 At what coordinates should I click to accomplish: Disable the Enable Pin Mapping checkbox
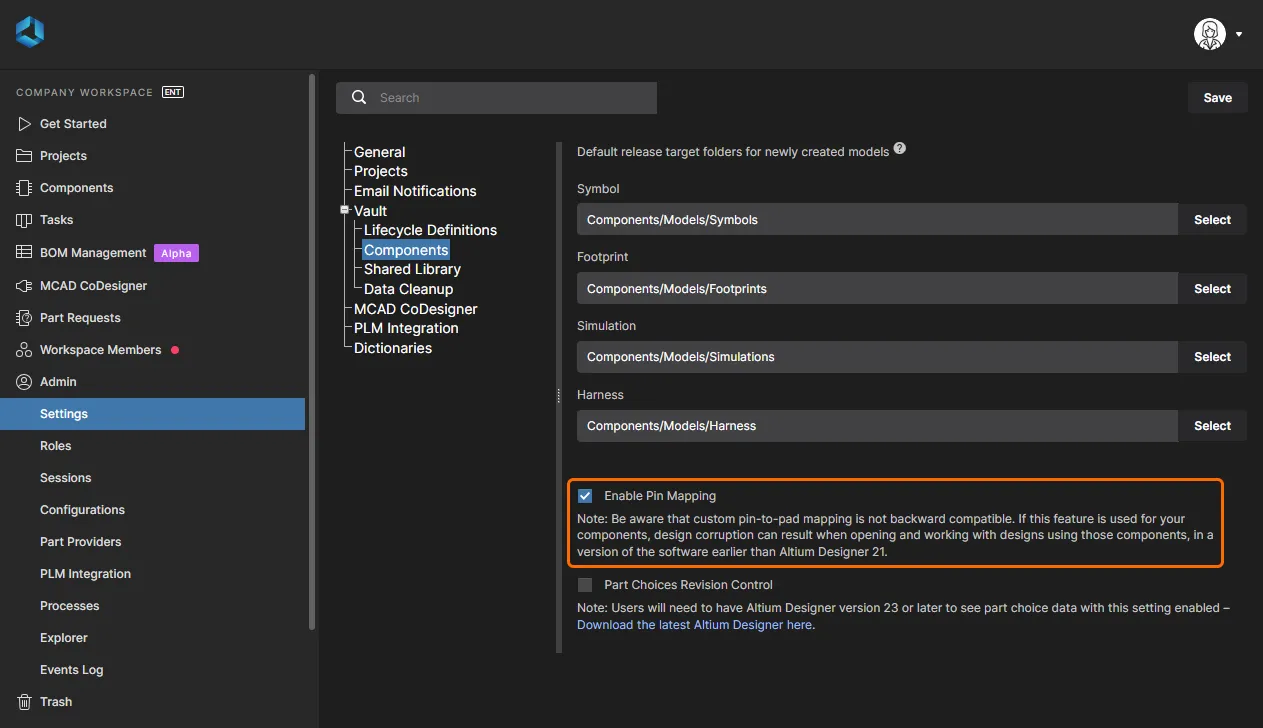(x=585, y=496)
